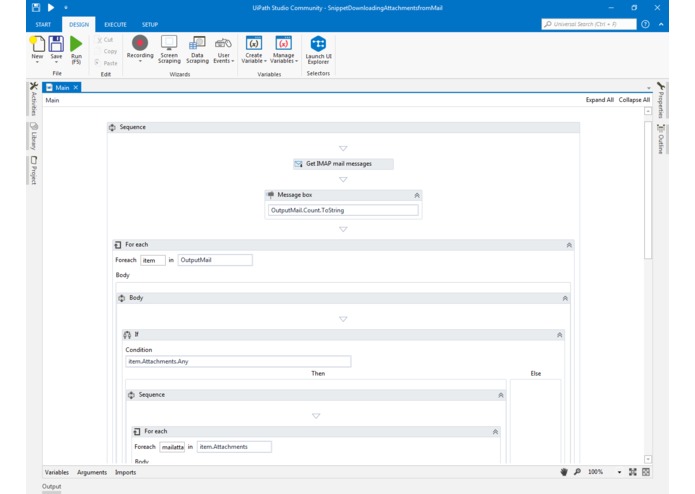The image size is (695, 494).
Task: Open the help question mark icon
Action: point(645,24)
